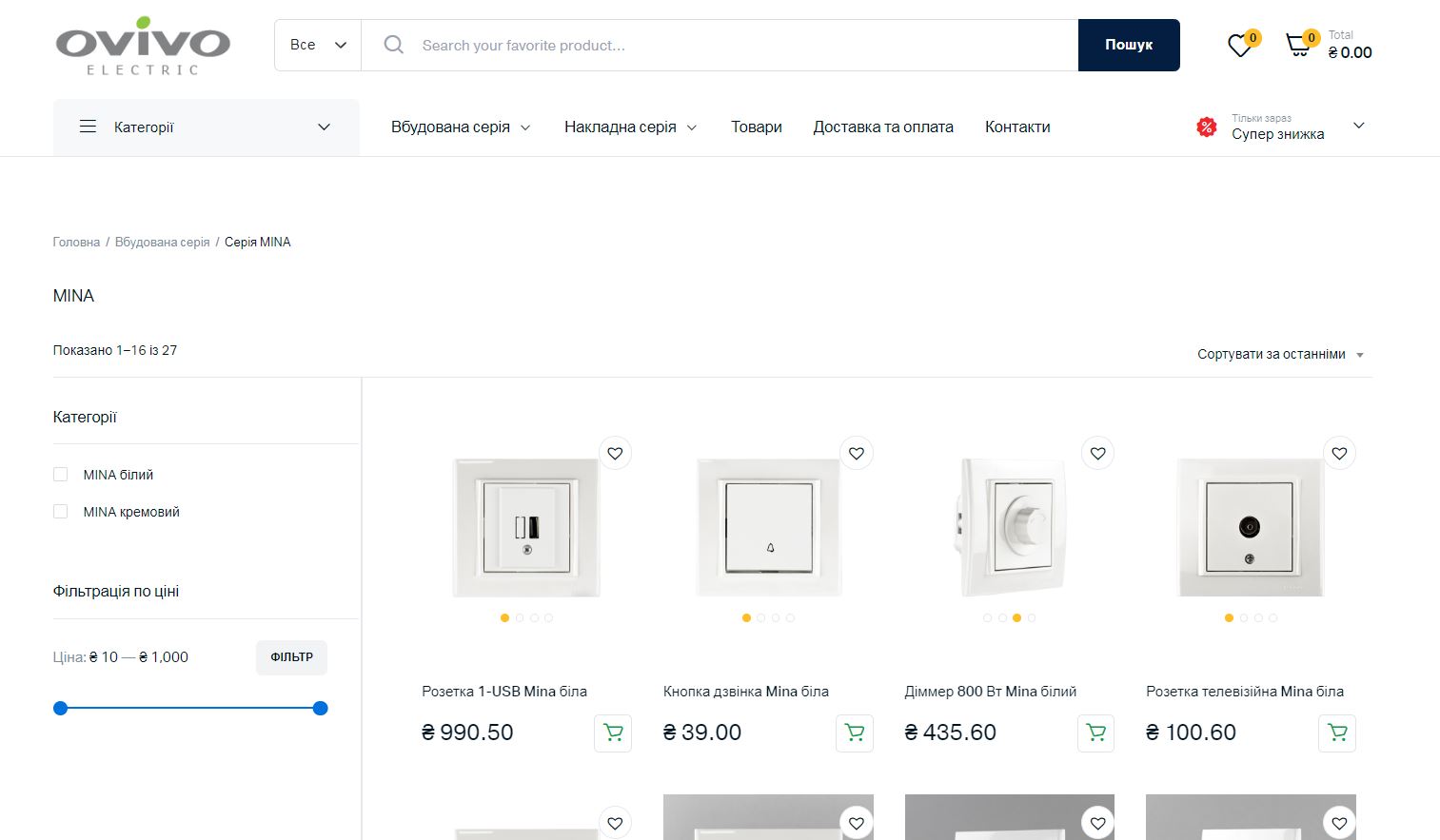Open the Сортувати за останніми sort dropdown

coord(1281,354)
